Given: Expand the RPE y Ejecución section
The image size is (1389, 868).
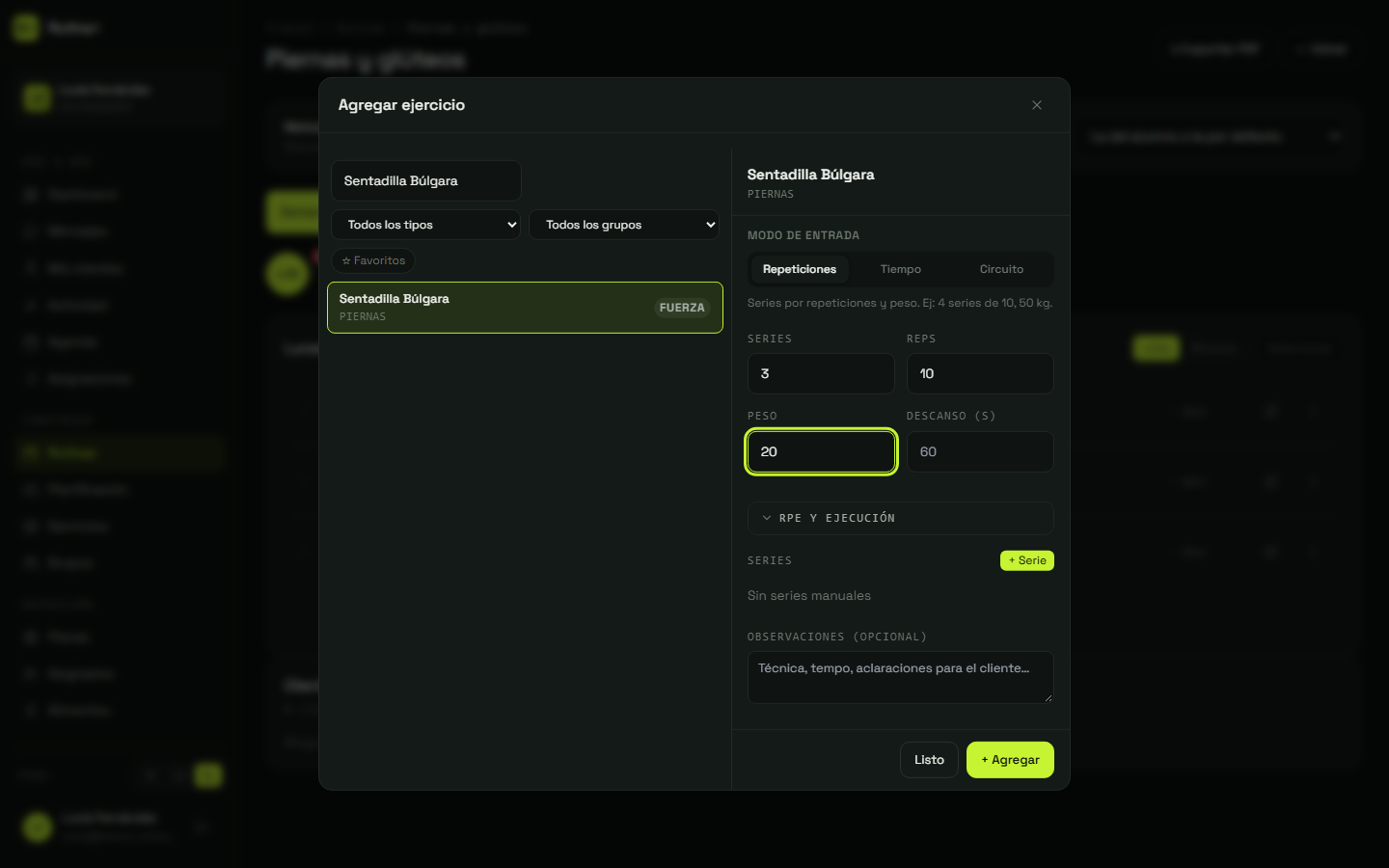Looking at the screenshot, I should [900, 518].
